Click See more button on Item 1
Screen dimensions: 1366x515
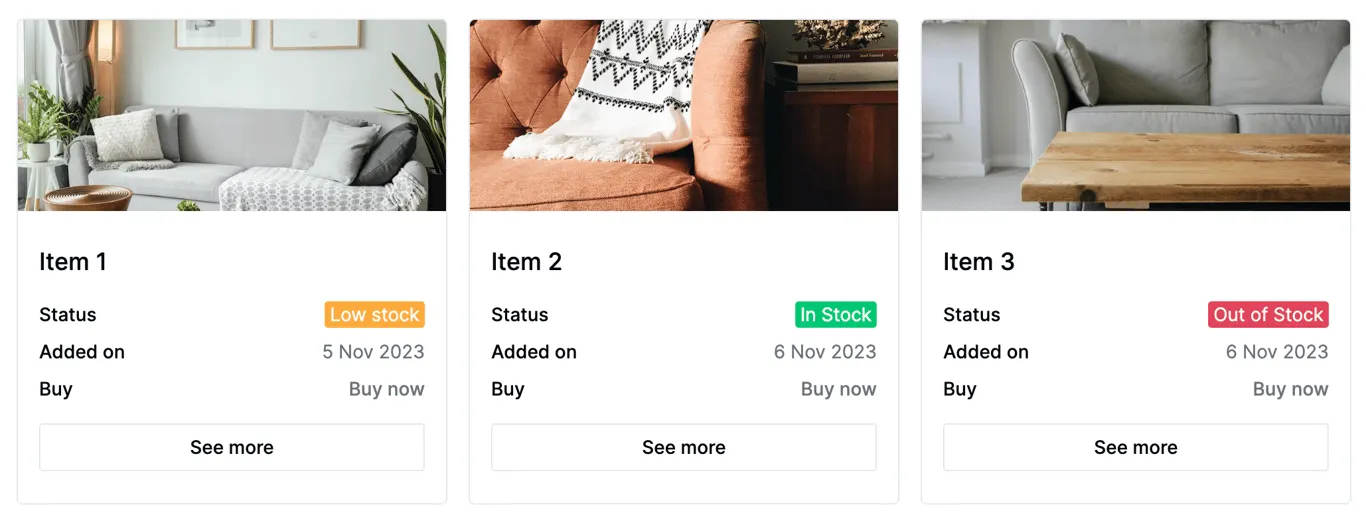point(232,447)
